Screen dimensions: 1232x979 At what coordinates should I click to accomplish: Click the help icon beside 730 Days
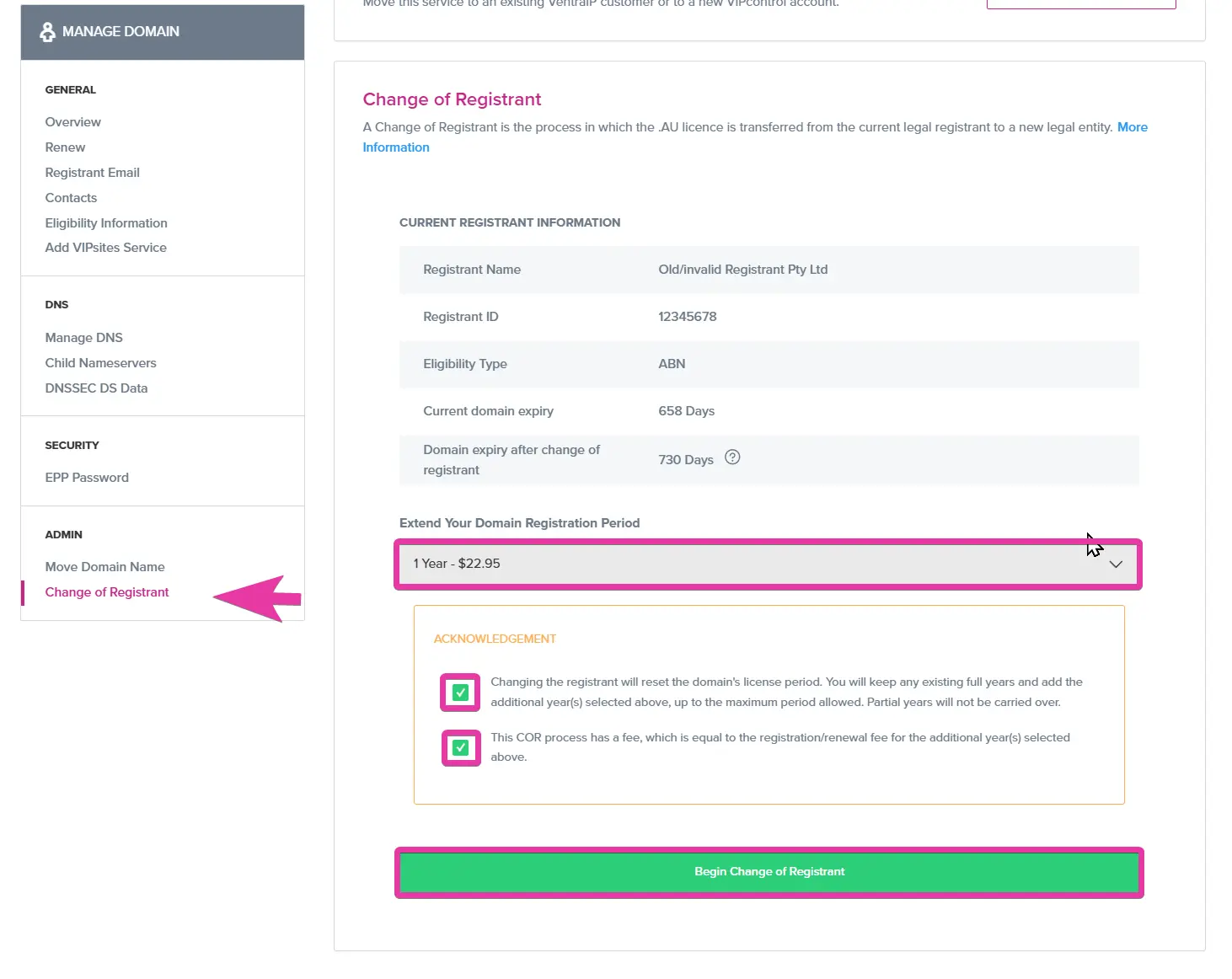pos(732,457)
